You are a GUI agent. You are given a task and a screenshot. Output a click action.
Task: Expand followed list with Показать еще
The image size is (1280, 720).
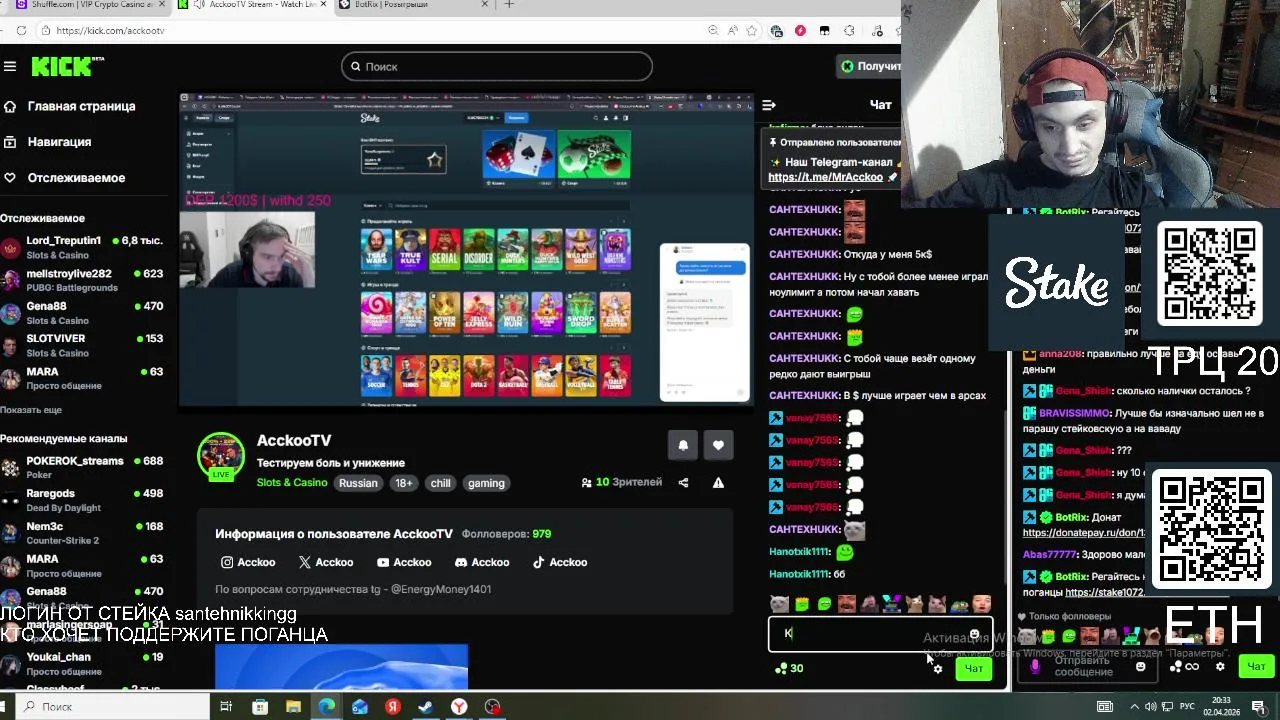[31, 410]
